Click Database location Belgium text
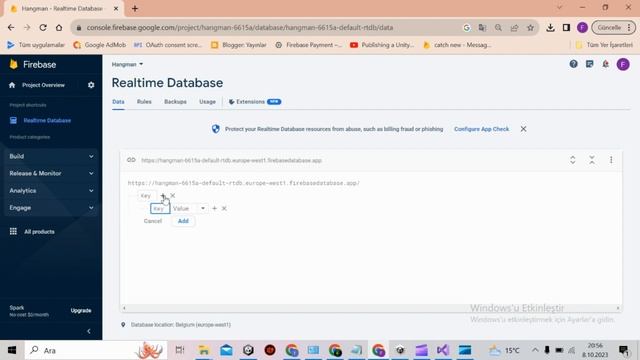Screen dimensions: 640x360 point(181,325)
